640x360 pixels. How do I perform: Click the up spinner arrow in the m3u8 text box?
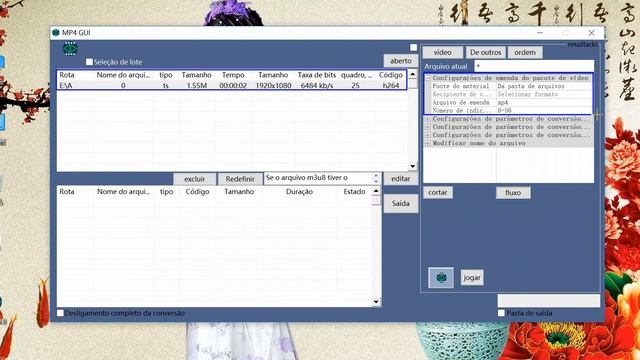click(376, 176)
